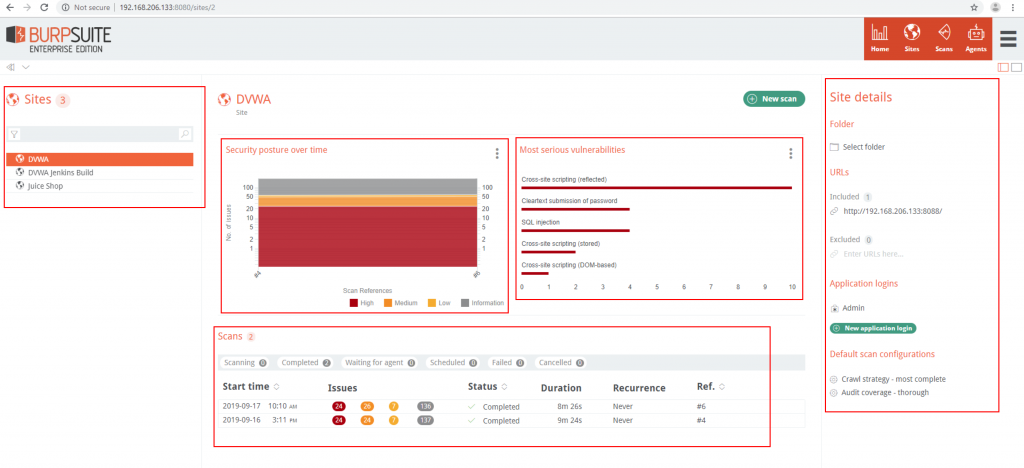The width and height of the screenshot is (1024, 468).
Task: Expand the chevron below the Burp logo
Action: coord(26,68)
